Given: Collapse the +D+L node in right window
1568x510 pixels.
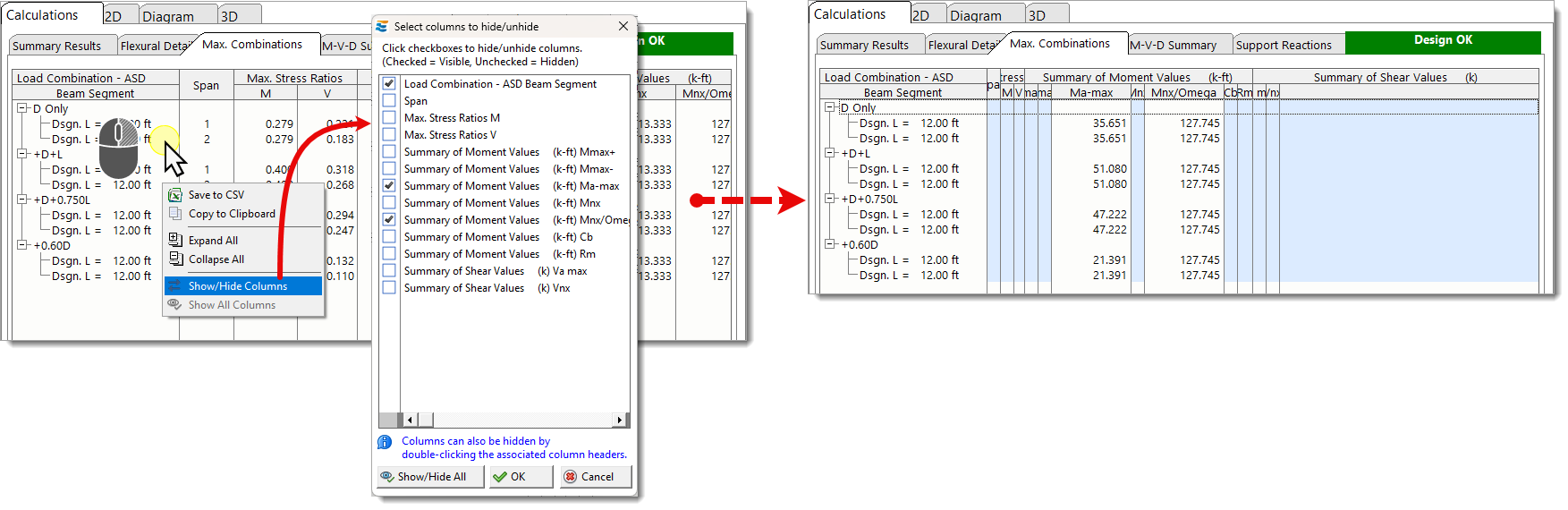Looking at the screenshot, I should click(830, 153).
